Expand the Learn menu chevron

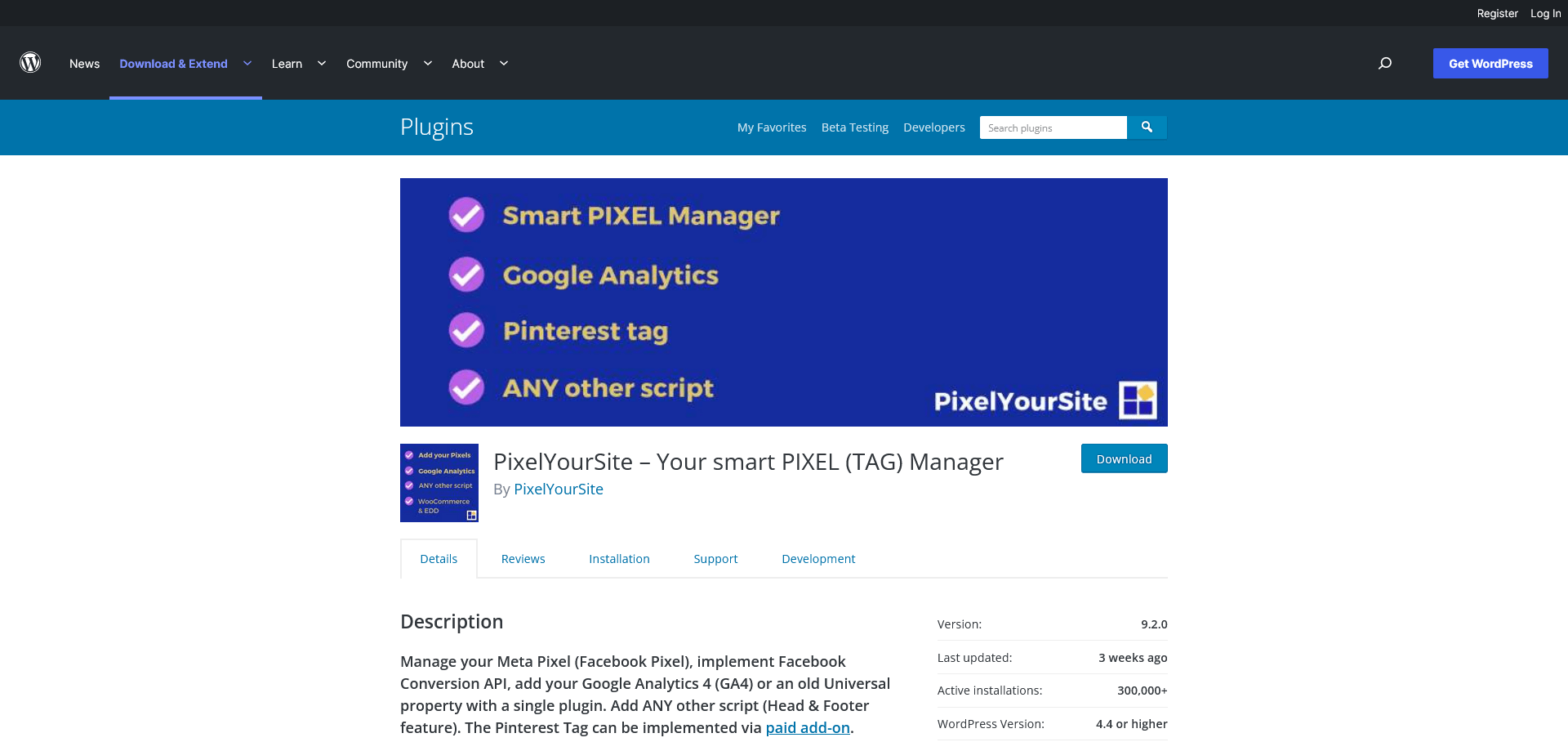click(x=322, y=64)
